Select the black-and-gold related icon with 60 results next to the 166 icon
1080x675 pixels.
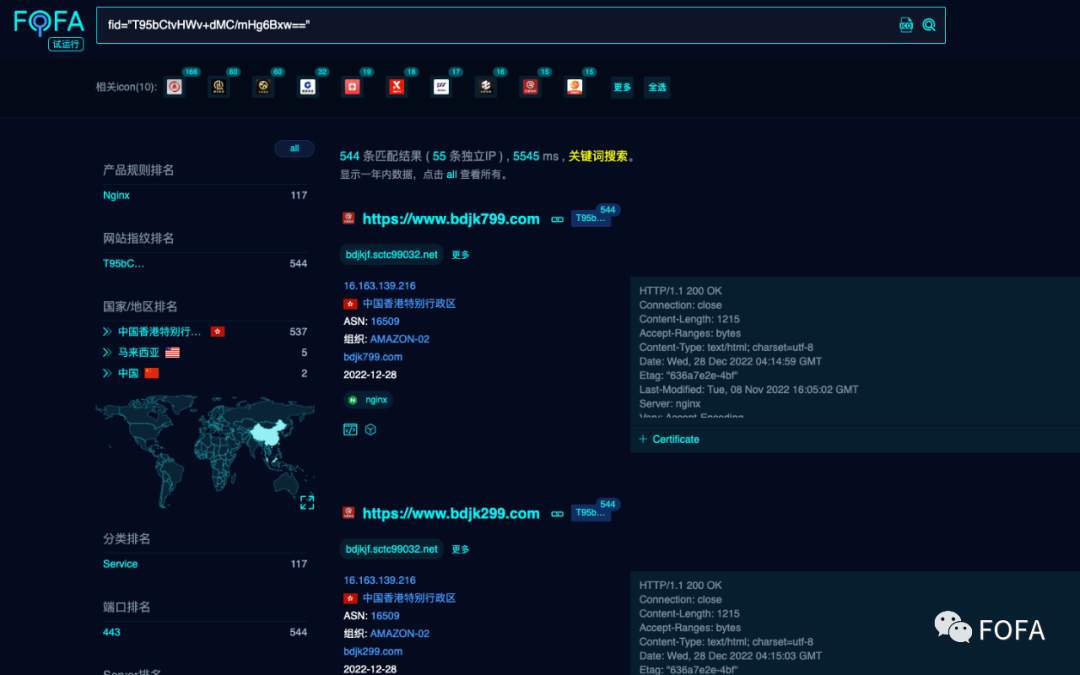point(219,87)
